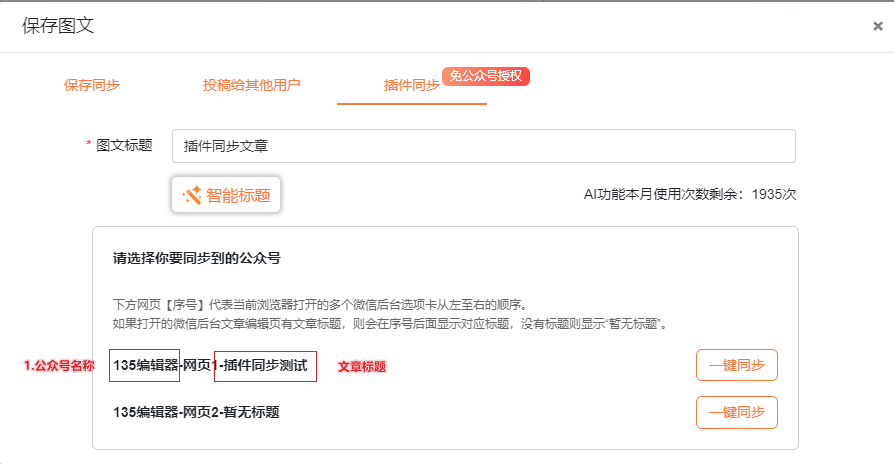Screen dimensions: 894x464
Task: Click the boxed 135编辑器 account name in first row
Action: coord(145,366)
